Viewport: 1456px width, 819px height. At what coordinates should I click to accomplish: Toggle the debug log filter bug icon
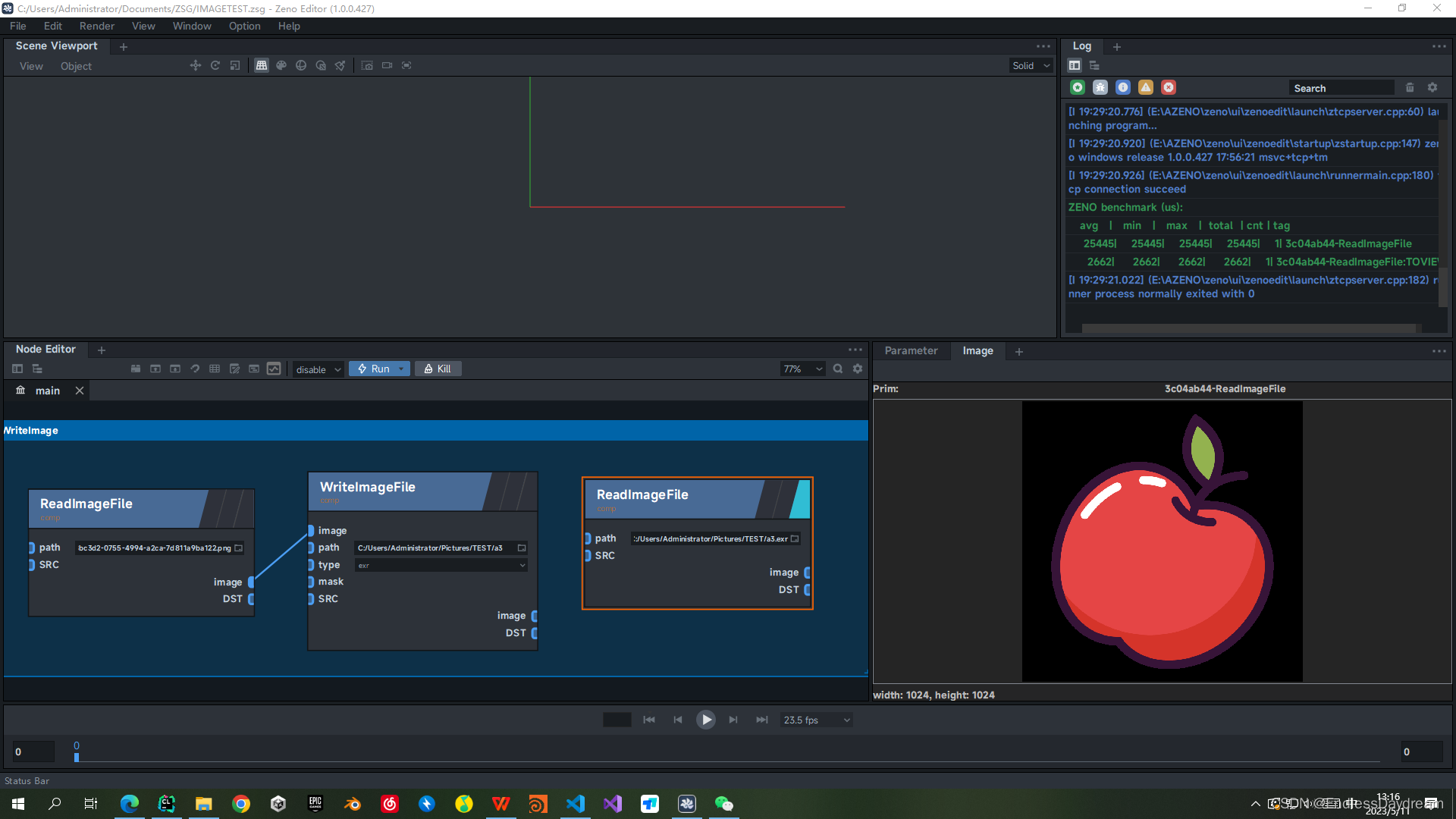click(1100, 88)
